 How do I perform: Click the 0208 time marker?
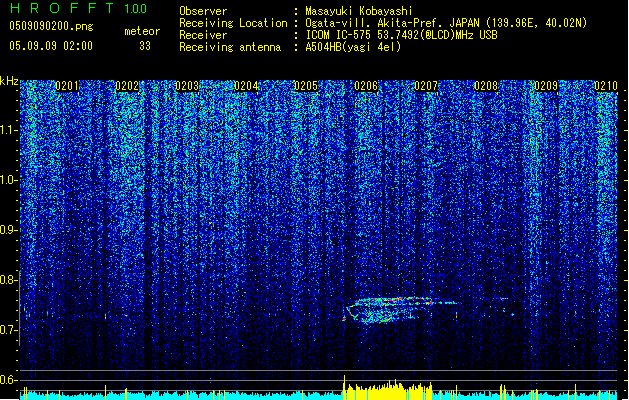(486, 86)
